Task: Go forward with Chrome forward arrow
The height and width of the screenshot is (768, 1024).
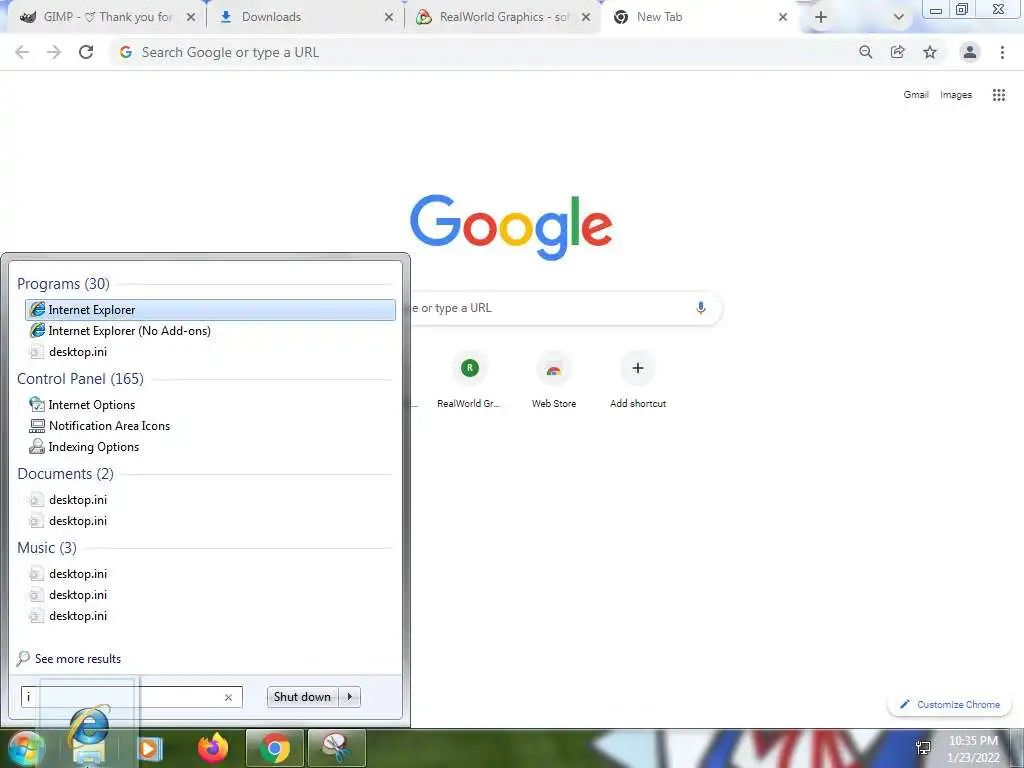Action: pos(54,52)
